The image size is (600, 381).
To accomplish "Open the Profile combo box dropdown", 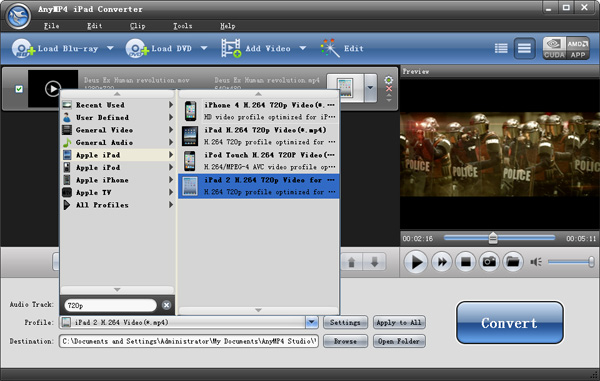I will tap(312, 322).
